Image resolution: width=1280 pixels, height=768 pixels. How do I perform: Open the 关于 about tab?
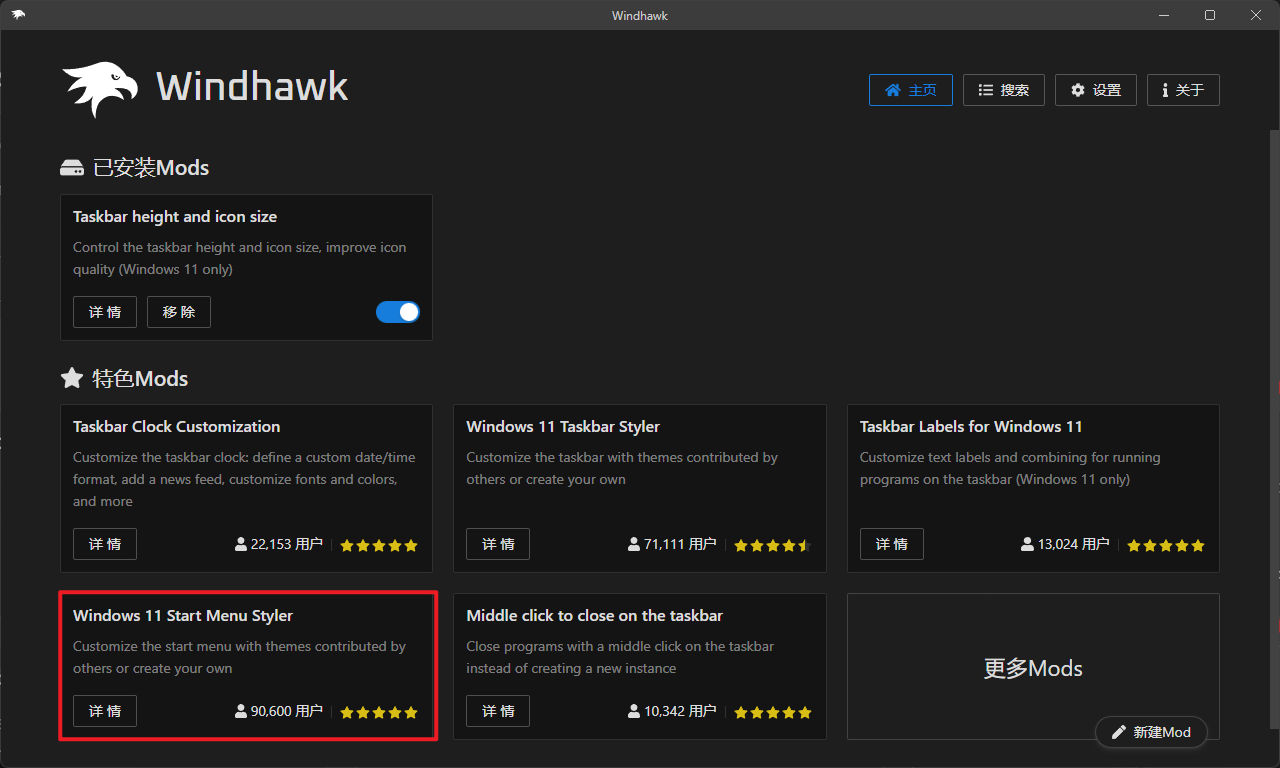point(1183,90)
